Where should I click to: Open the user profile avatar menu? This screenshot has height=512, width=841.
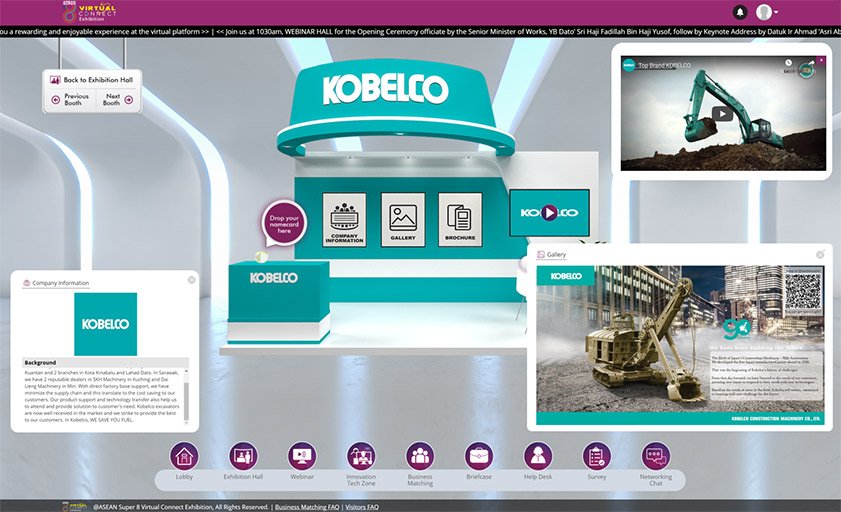(766, 12)
